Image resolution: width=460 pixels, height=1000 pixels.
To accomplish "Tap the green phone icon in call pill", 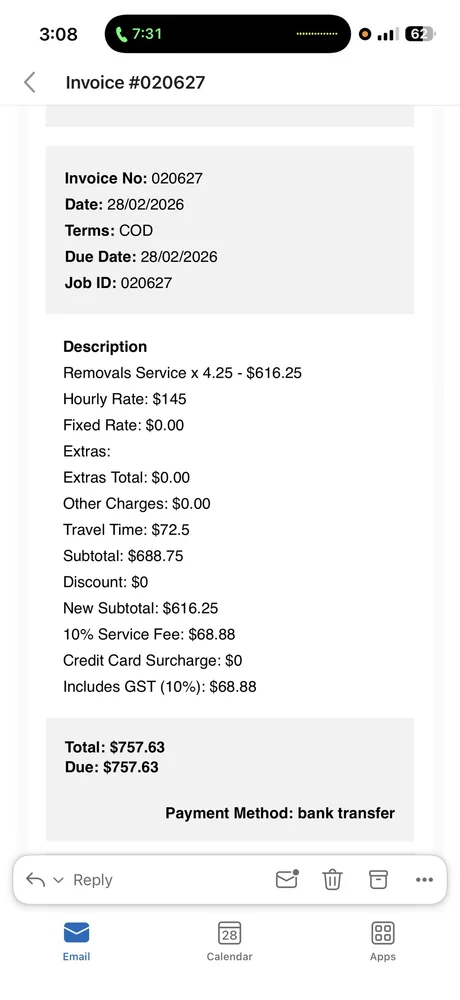I will click(x=121, y=34).
